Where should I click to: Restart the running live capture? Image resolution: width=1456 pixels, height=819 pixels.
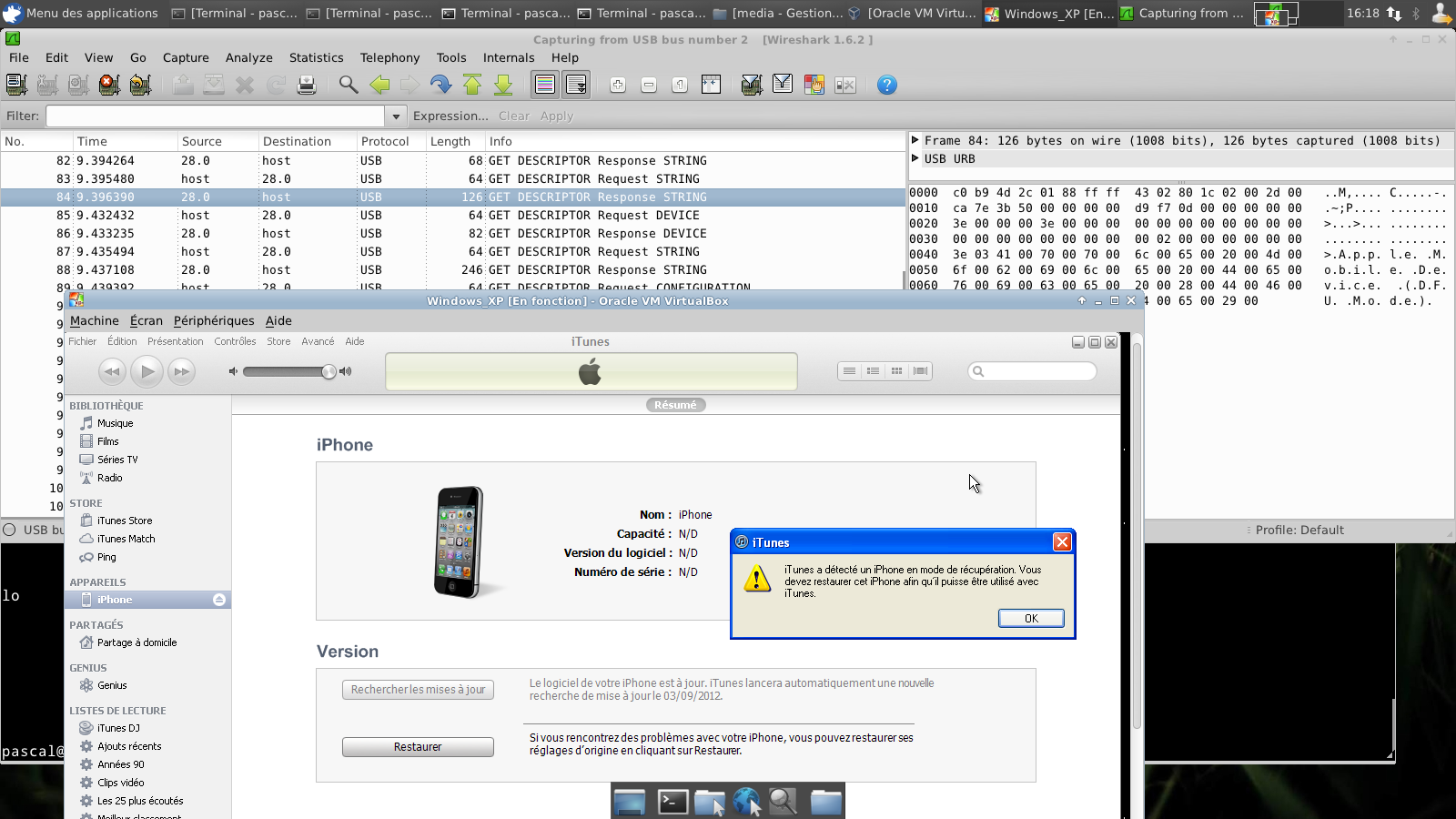(x=140, y=85)
